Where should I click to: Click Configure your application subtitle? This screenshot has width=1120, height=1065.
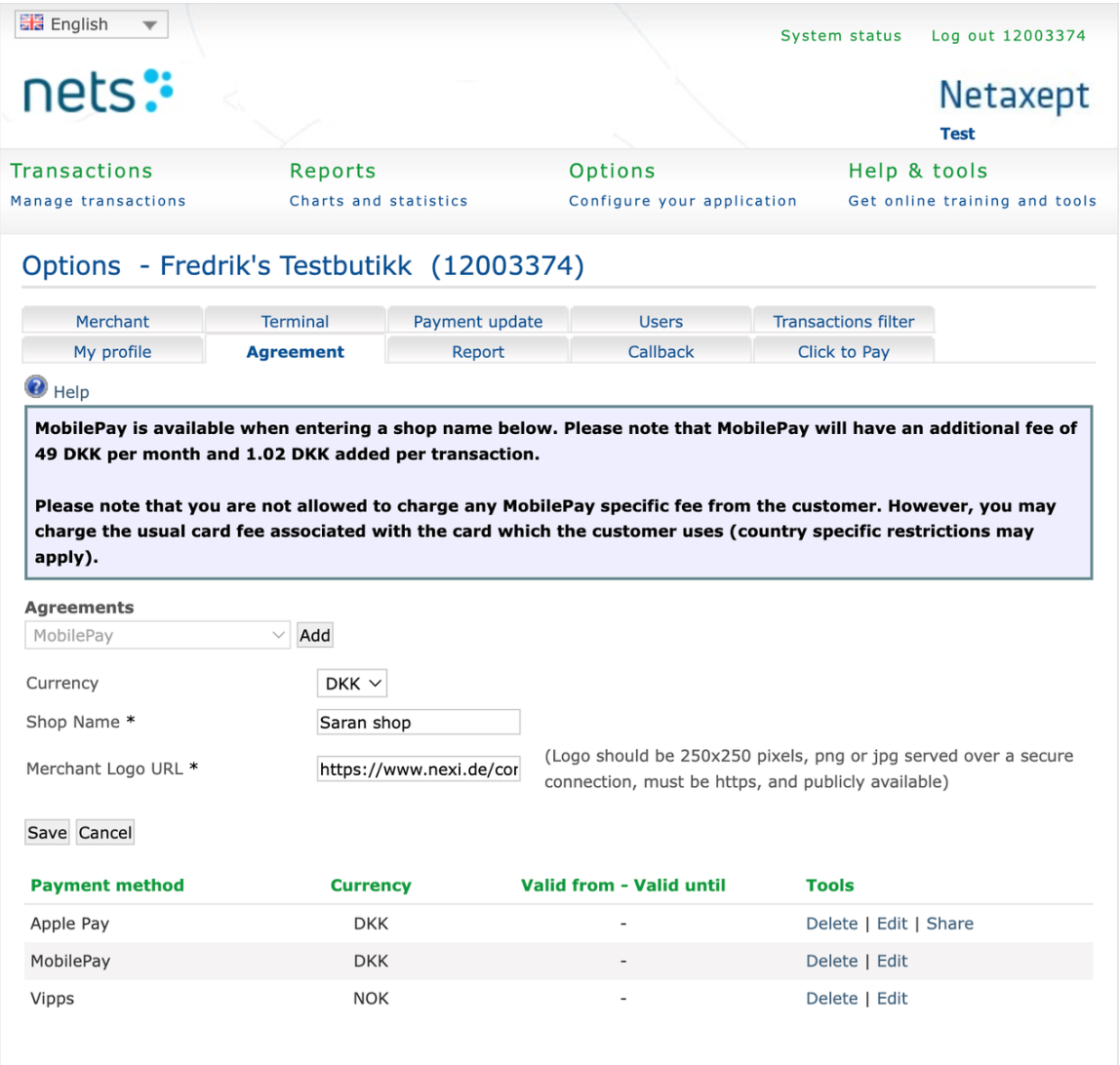click(683, 201)
